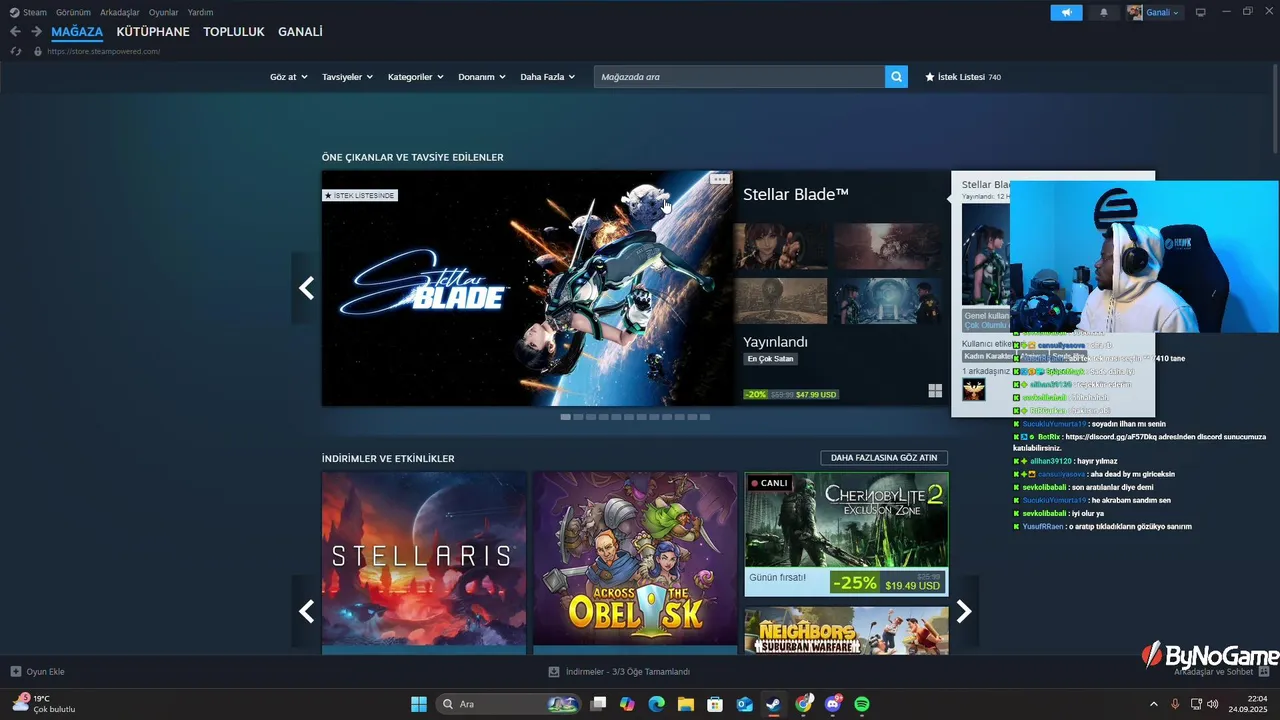1280x720 pixels.
Task: Expand the Tavsiyeler dropdown
Action: [x=347, y=77]
